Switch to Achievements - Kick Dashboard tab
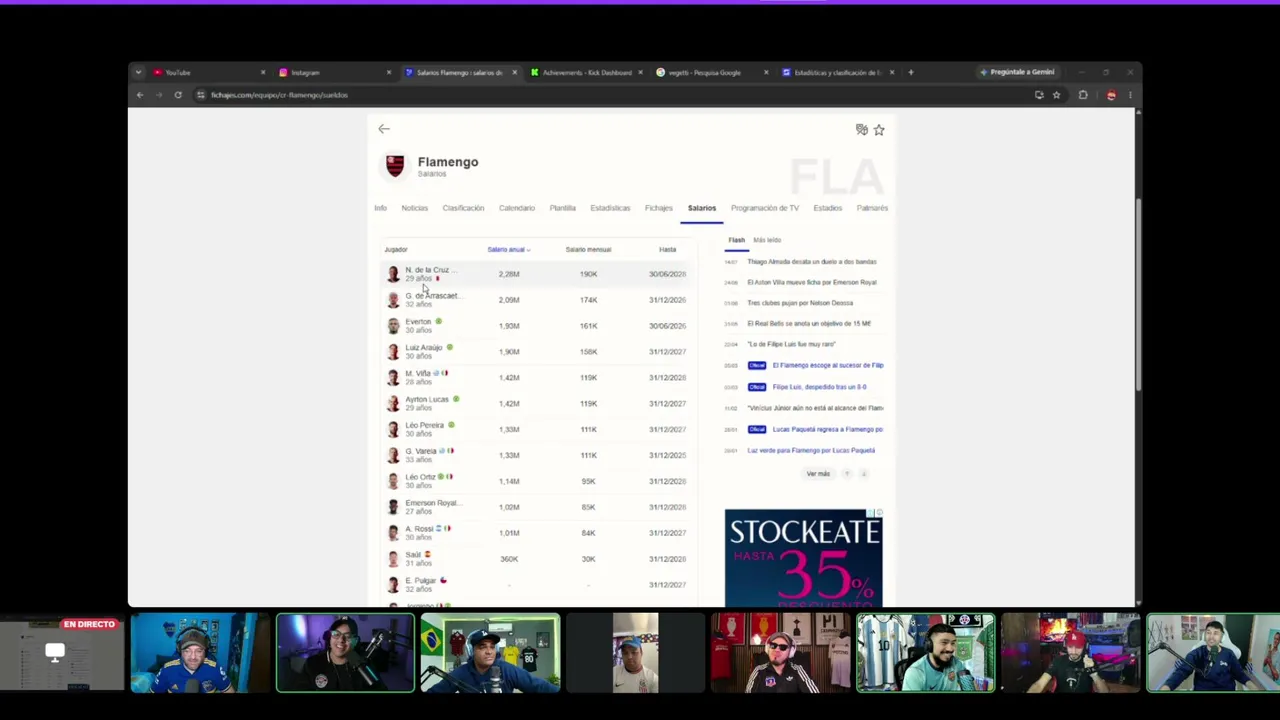 point(588,72)
